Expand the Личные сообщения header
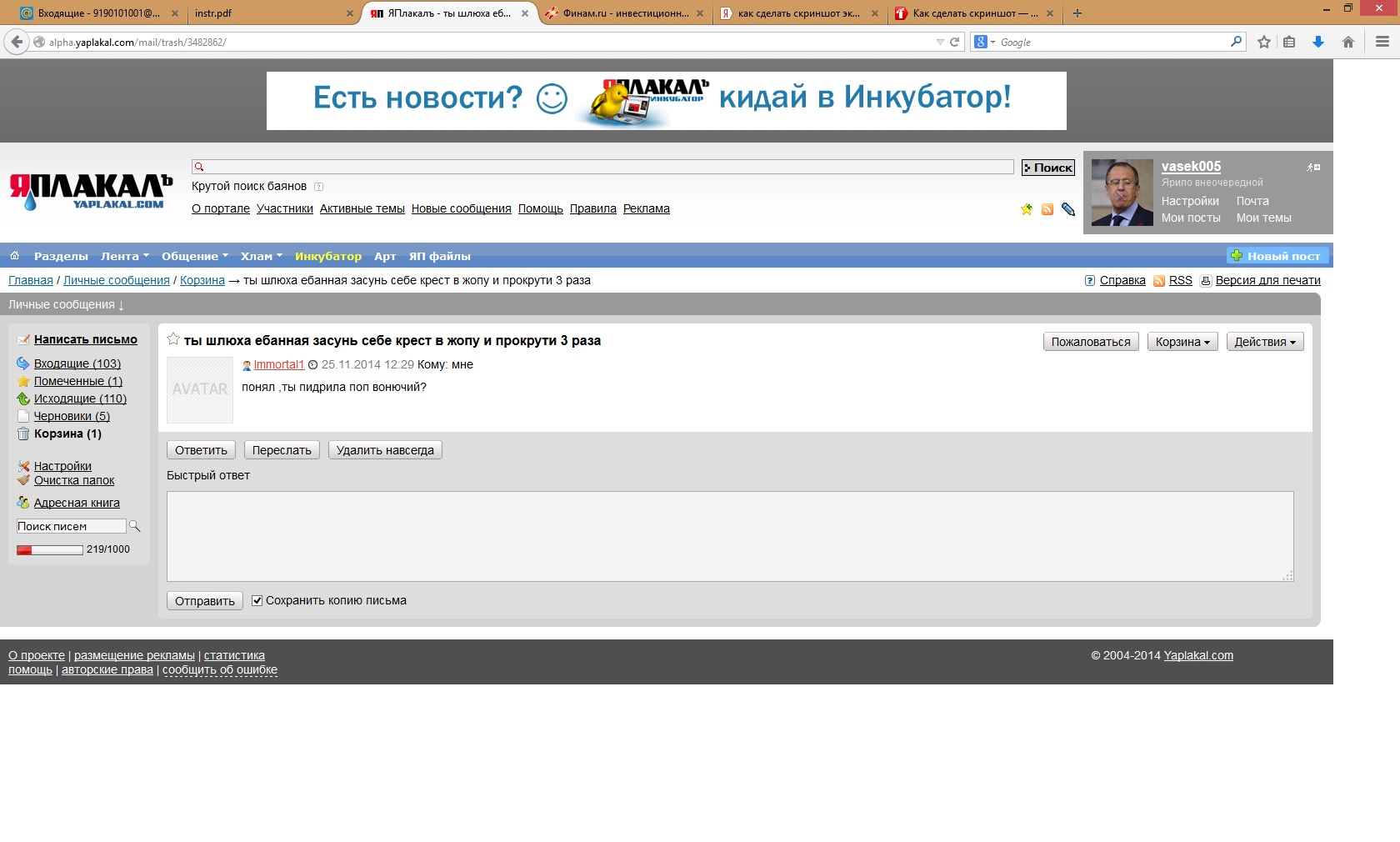 [x=67, y=305]
